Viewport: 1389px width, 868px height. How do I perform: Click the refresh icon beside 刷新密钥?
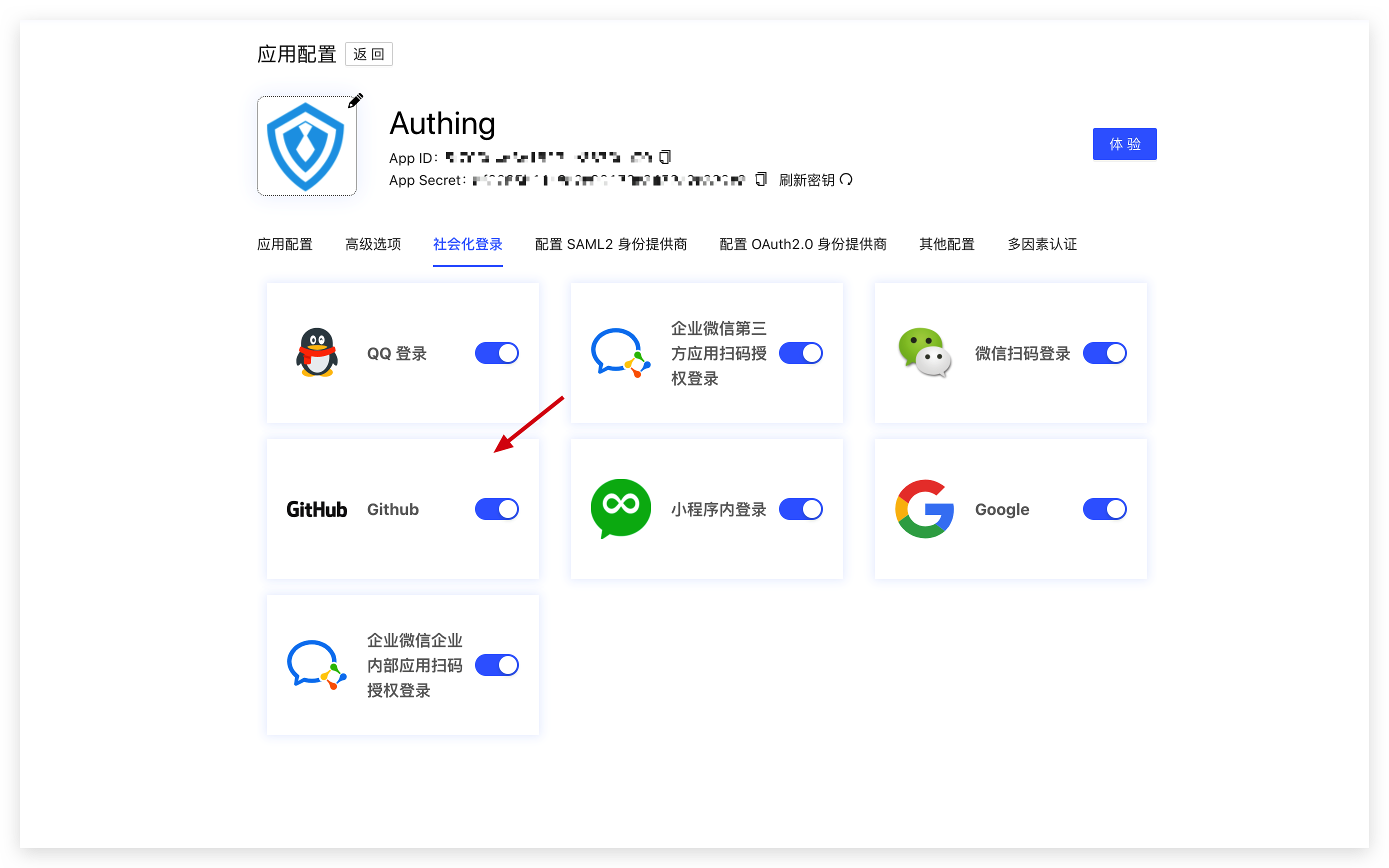[845, 179]
